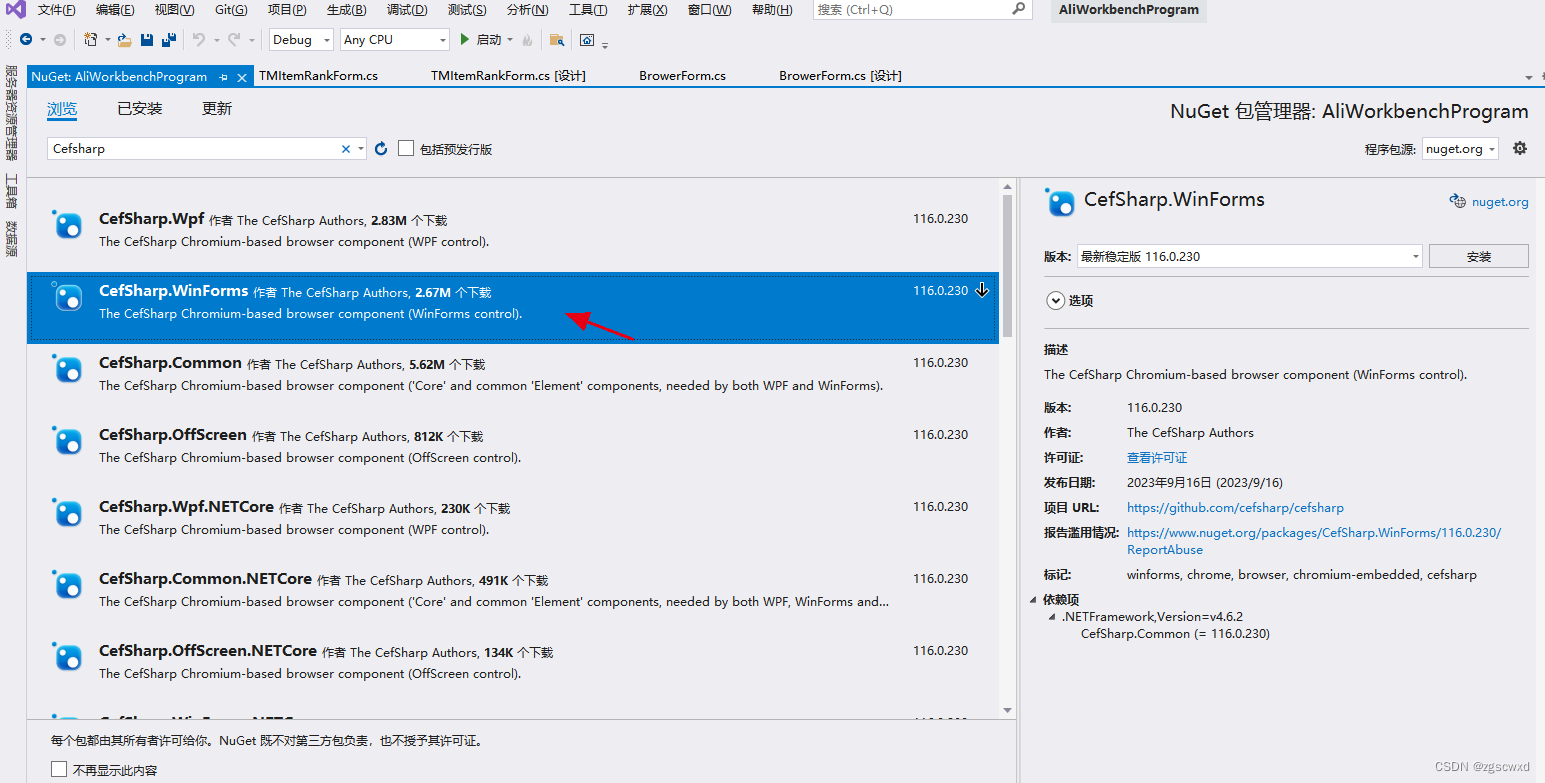
Task: Click the CefSharp.Wpf.NETCore package icon
Action: click(68, 514)
